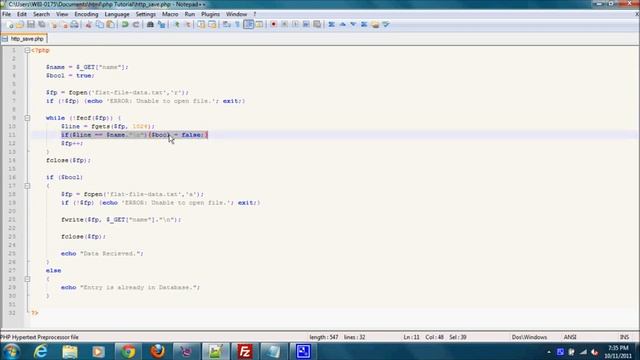Screen dimensions: 640x360
Task: Open the Edit menu
Action: 22,14
